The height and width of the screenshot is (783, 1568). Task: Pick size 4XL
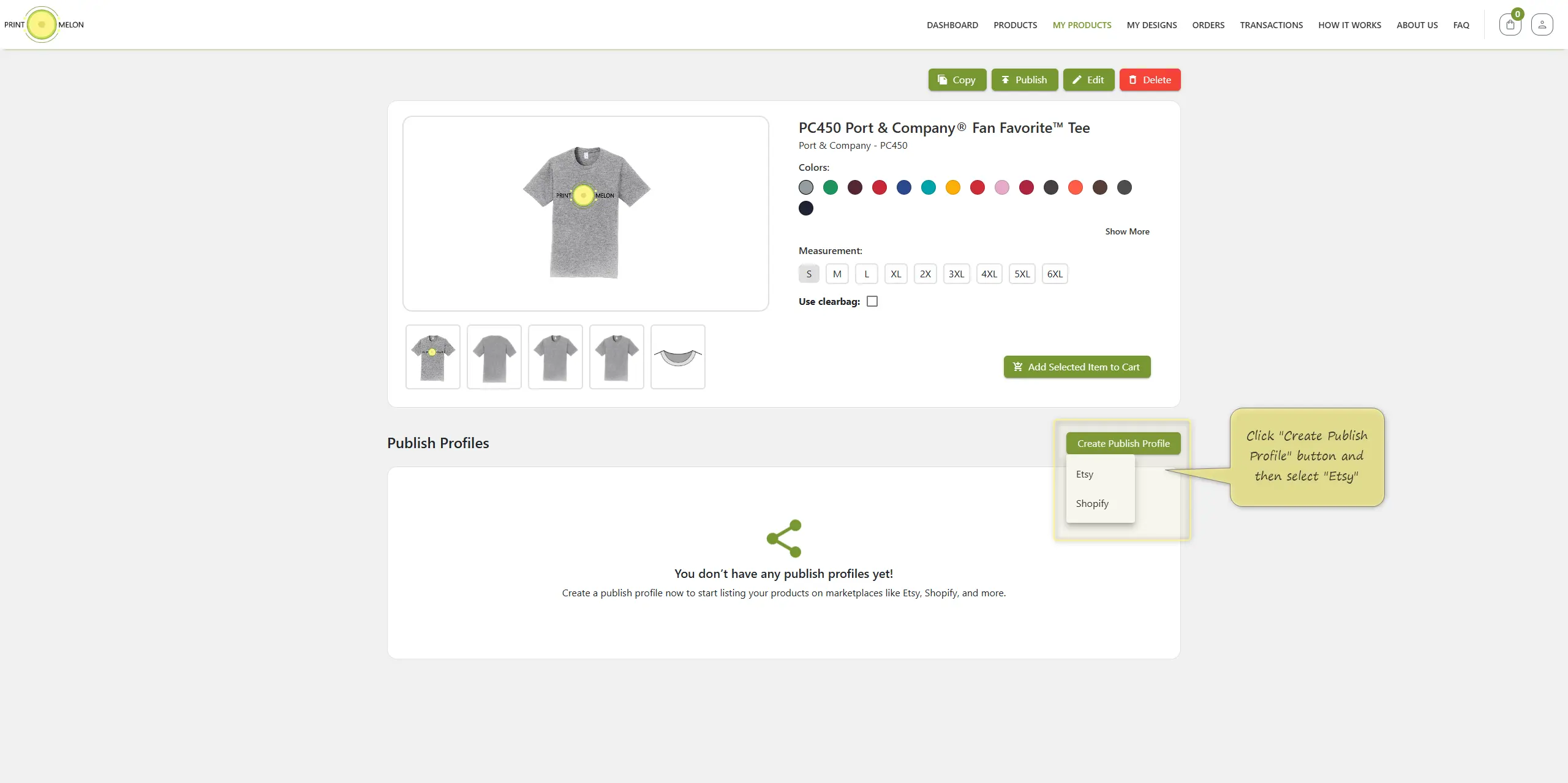[x=989, y=274]
